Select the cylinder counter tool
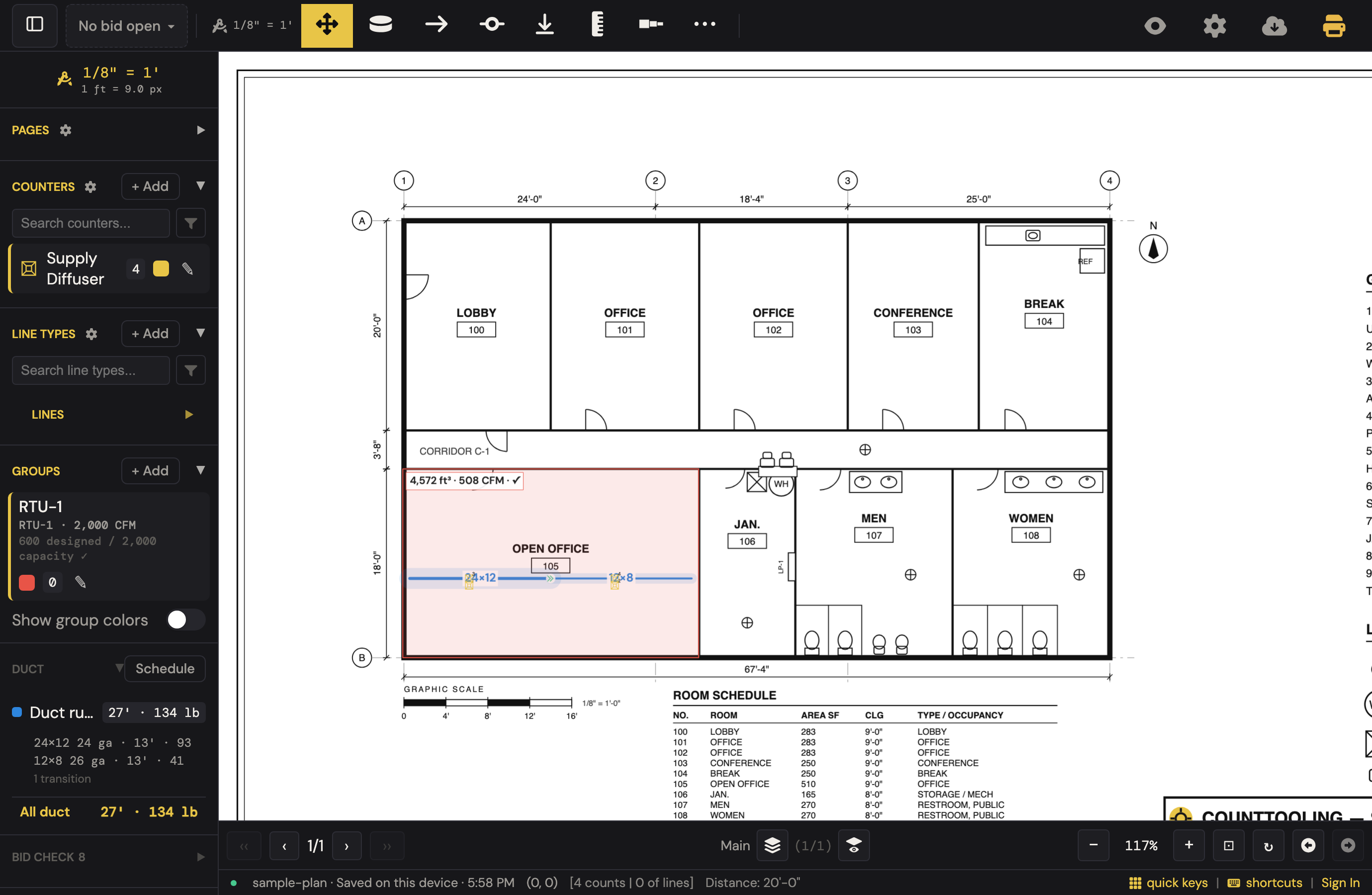This screenshot has height=895, width=1372. (380, 25)
